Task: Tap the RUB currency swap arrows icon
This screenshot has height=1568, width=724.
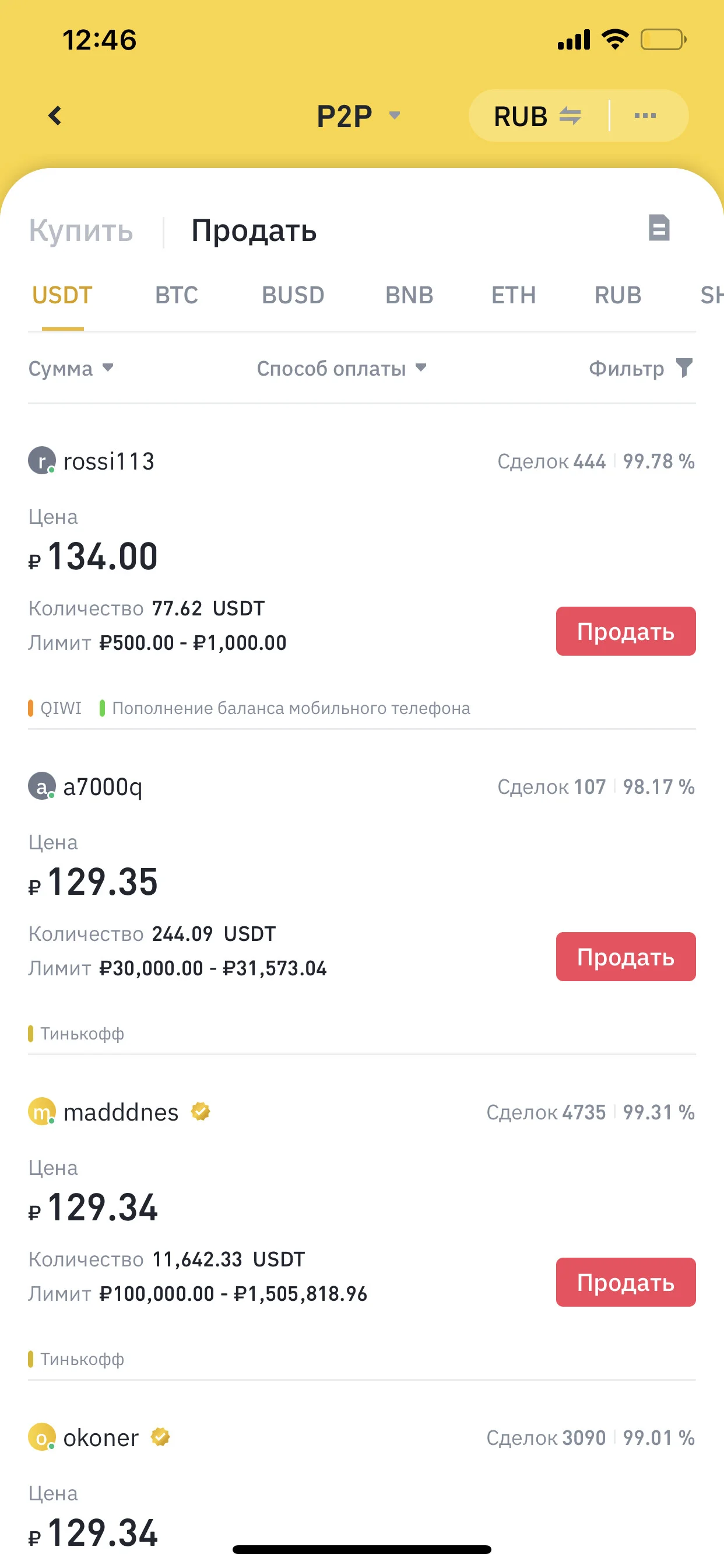Action: pyautogui.click(x=570, y=116)
